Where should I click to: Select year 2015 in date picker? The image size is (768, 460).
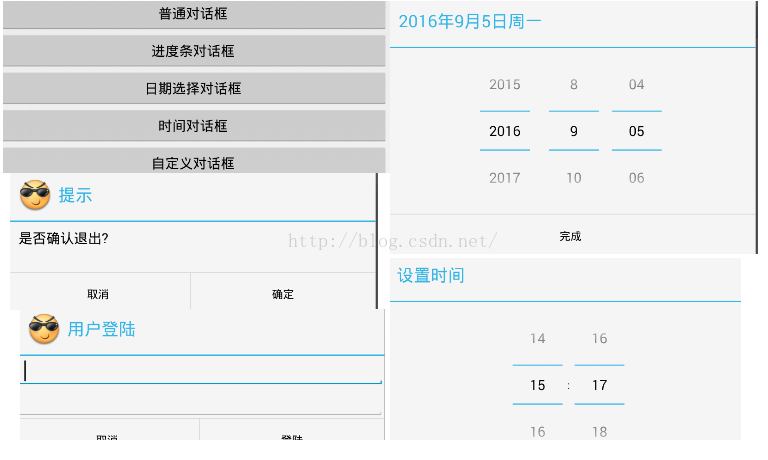(504, 85)
